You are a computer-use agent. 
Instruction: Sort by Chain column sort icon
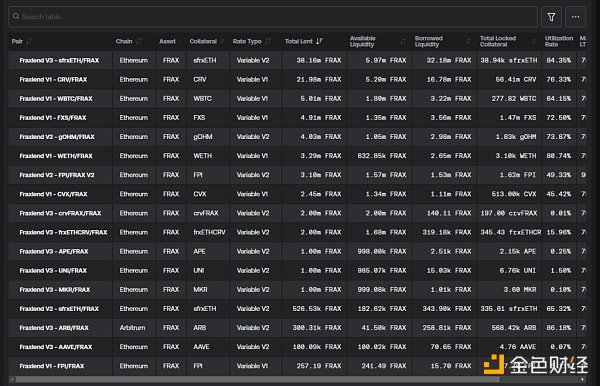click(x=139, y=41)
